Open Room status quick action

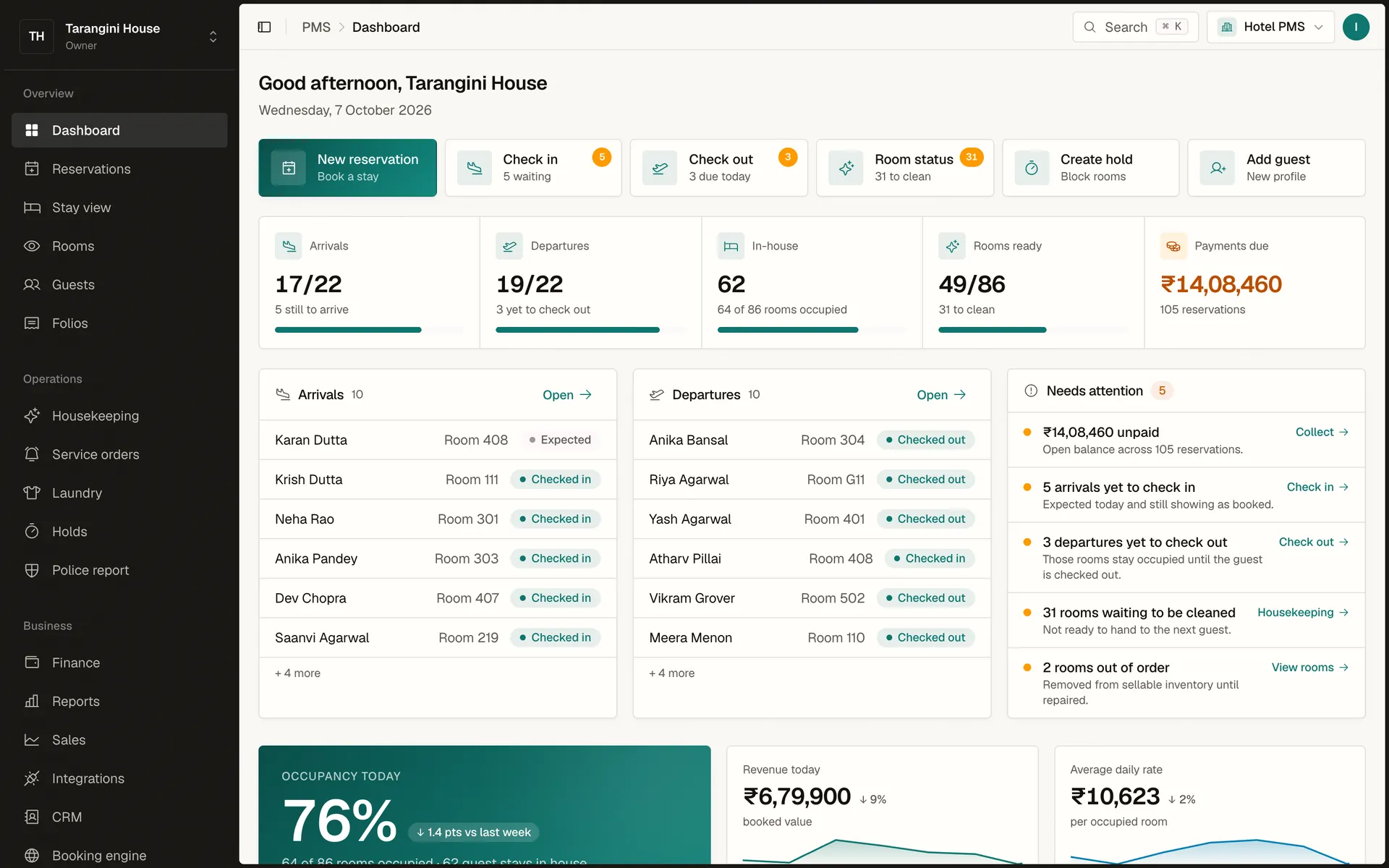(905, 168)
